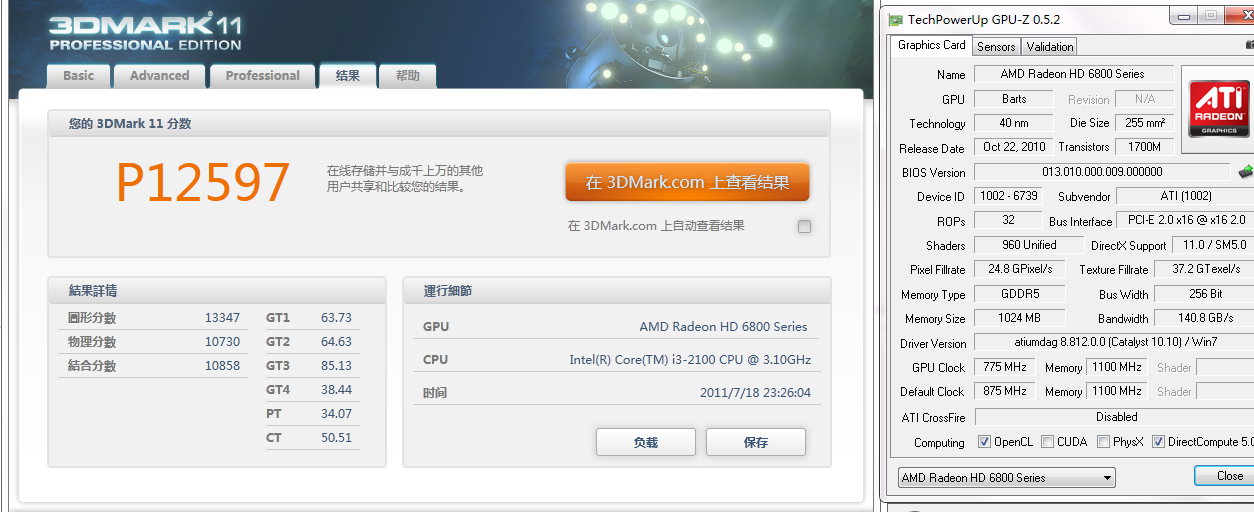The width and height of the screenshot is (1254, 512).
Task: Click the ROPs field showing 32
Action: click(1007, 220)
